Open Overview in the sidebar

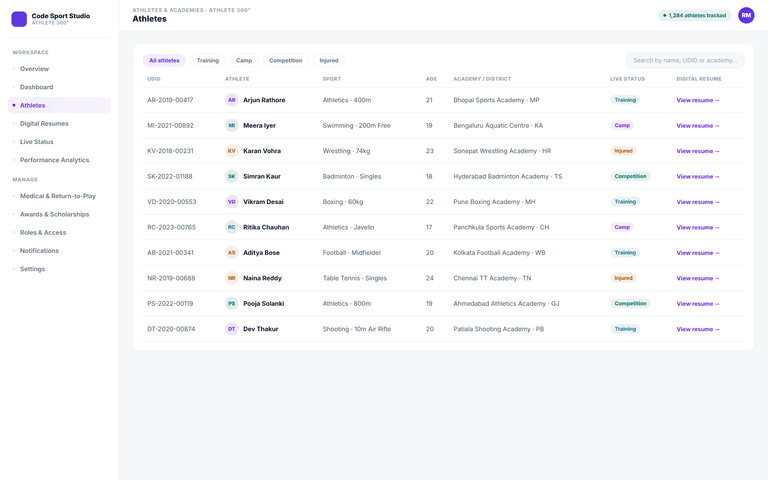(59, 69)
